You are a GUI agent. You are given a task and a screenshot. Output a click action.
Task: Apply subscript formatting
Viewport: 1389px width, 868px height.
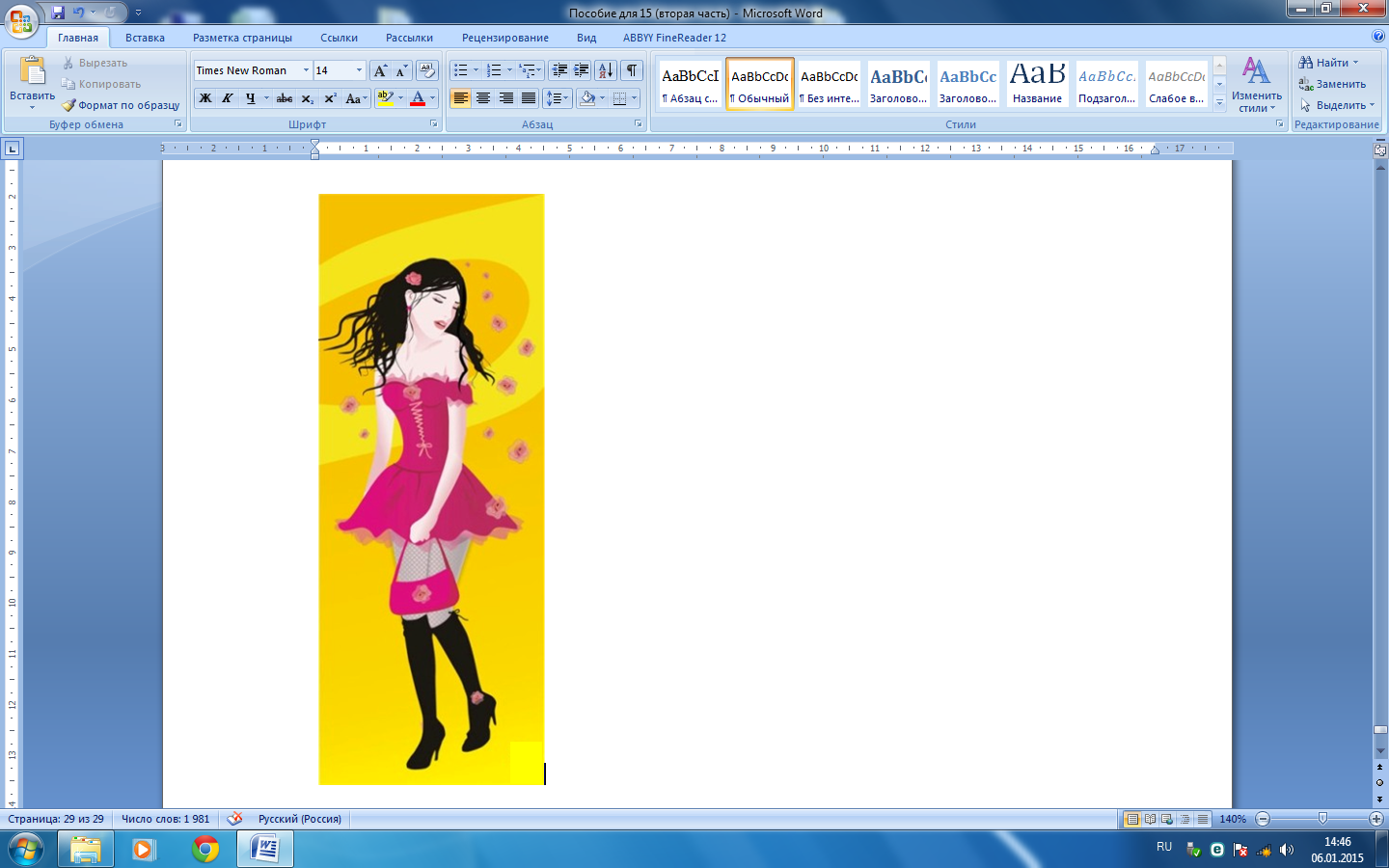click(x=307, y=98)
